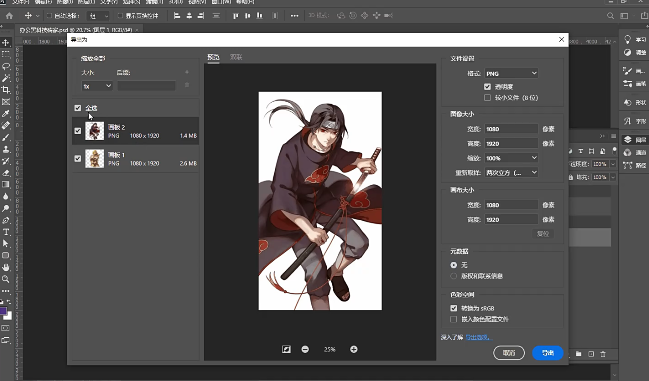Select the Zoom tool in left toolbar
This screenshot has height=381, width=649.
pos(6,279)
